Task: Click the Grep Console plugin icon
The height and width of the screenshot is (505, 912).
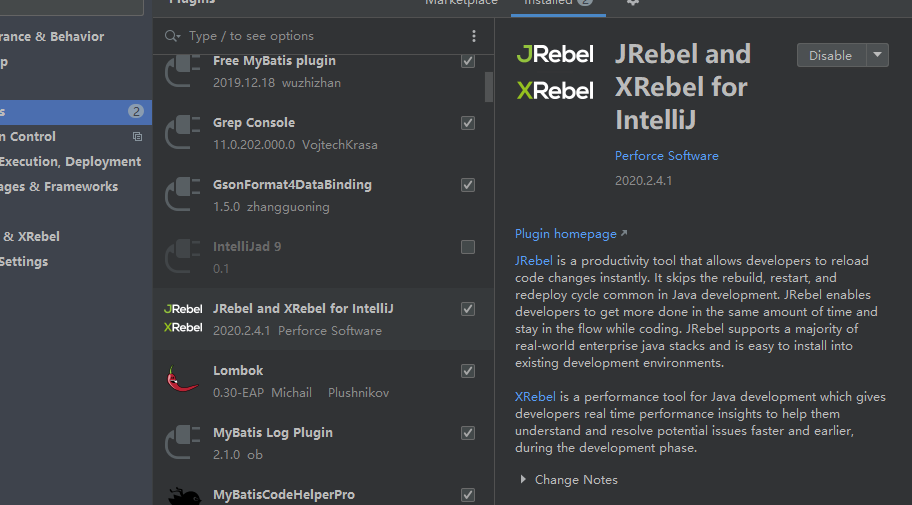Action: click(x=183, y=133)
